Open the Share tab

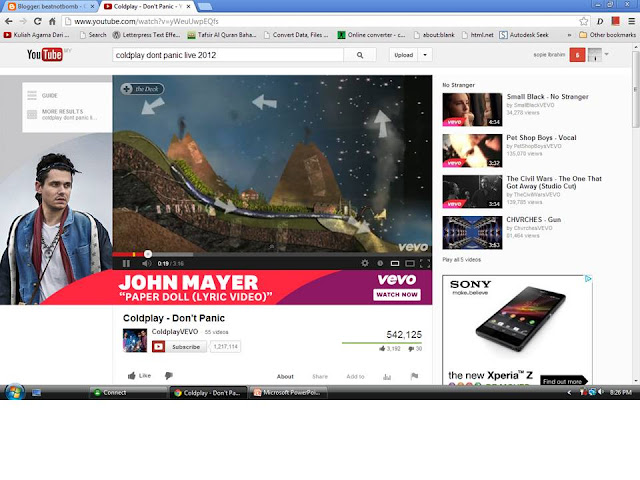click(320, 376)
